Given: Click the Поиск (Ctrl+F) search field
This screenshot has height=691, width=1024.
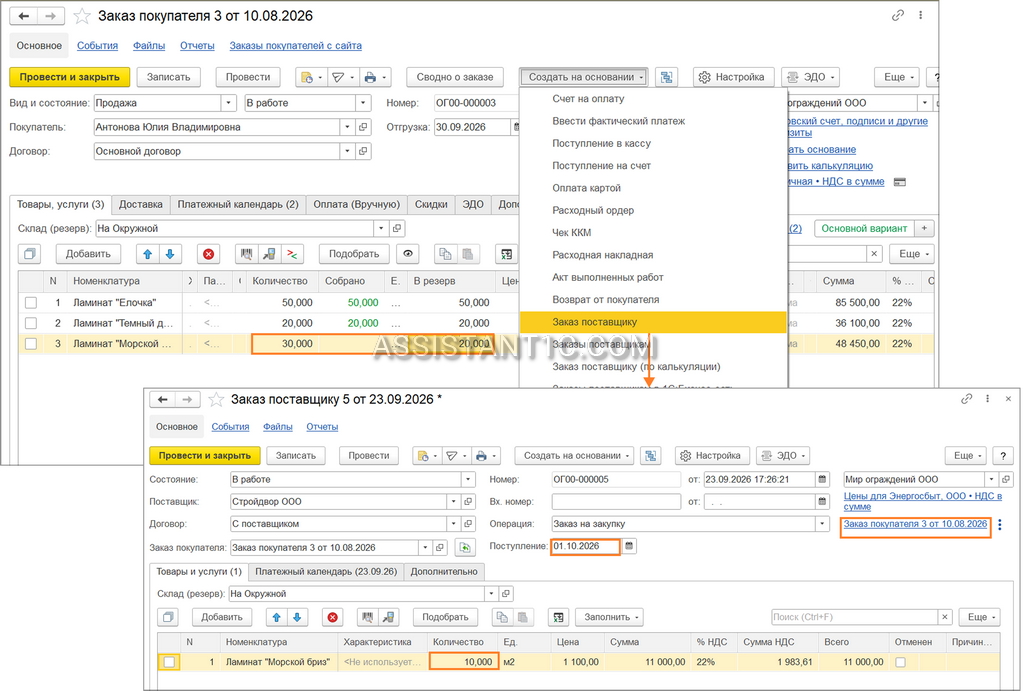Looking at the screenshot, I should tap(855, 617).
